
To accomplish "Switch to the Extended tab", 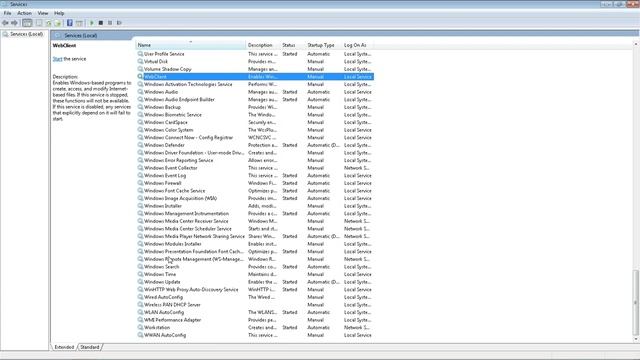I will tap(64, 347).
